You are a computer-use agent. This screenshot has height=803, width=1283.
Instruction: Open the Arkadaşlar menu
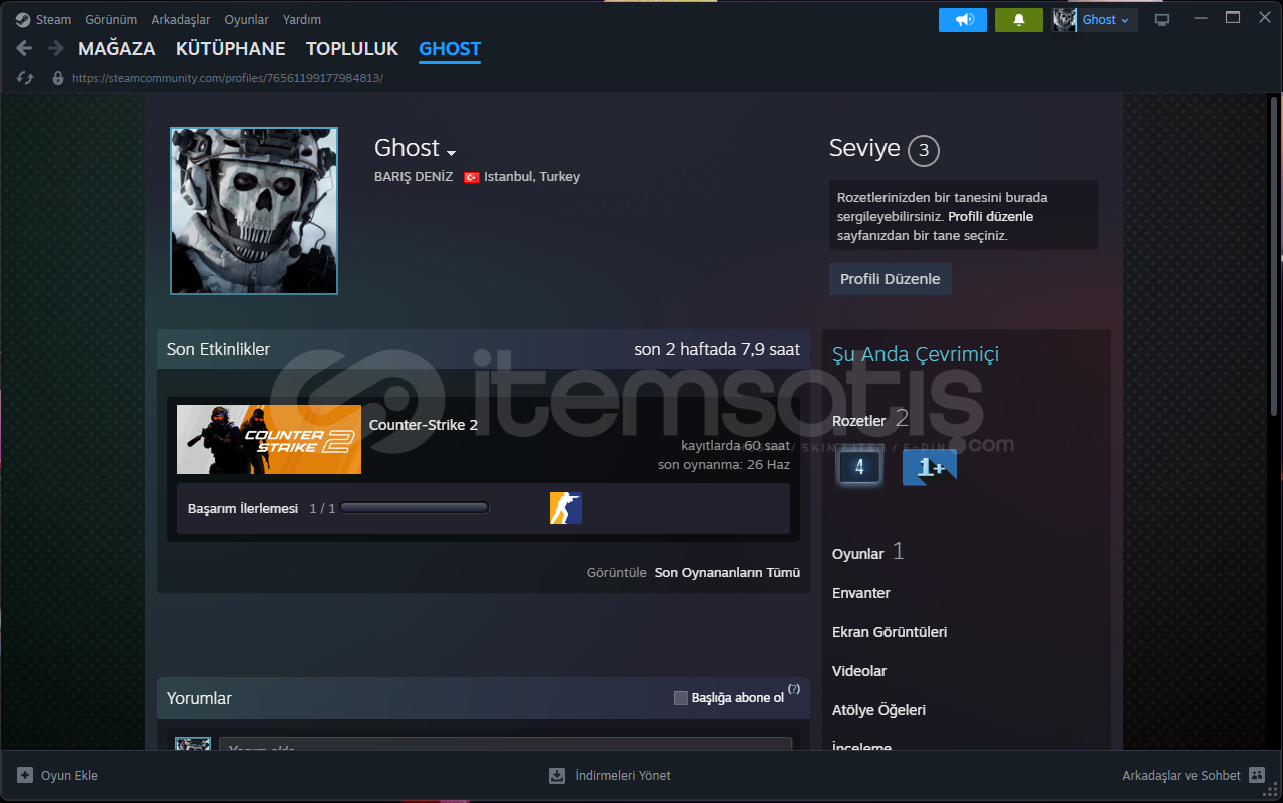point(181,19)
